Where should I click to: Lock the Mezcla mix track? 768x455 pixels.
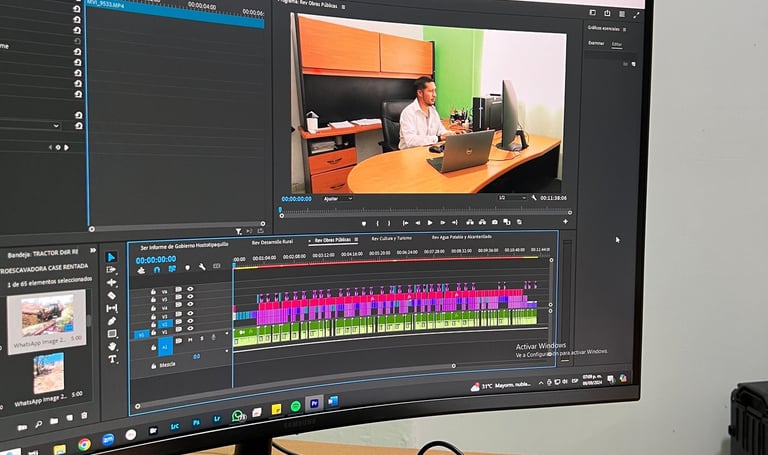pos(153,366)
